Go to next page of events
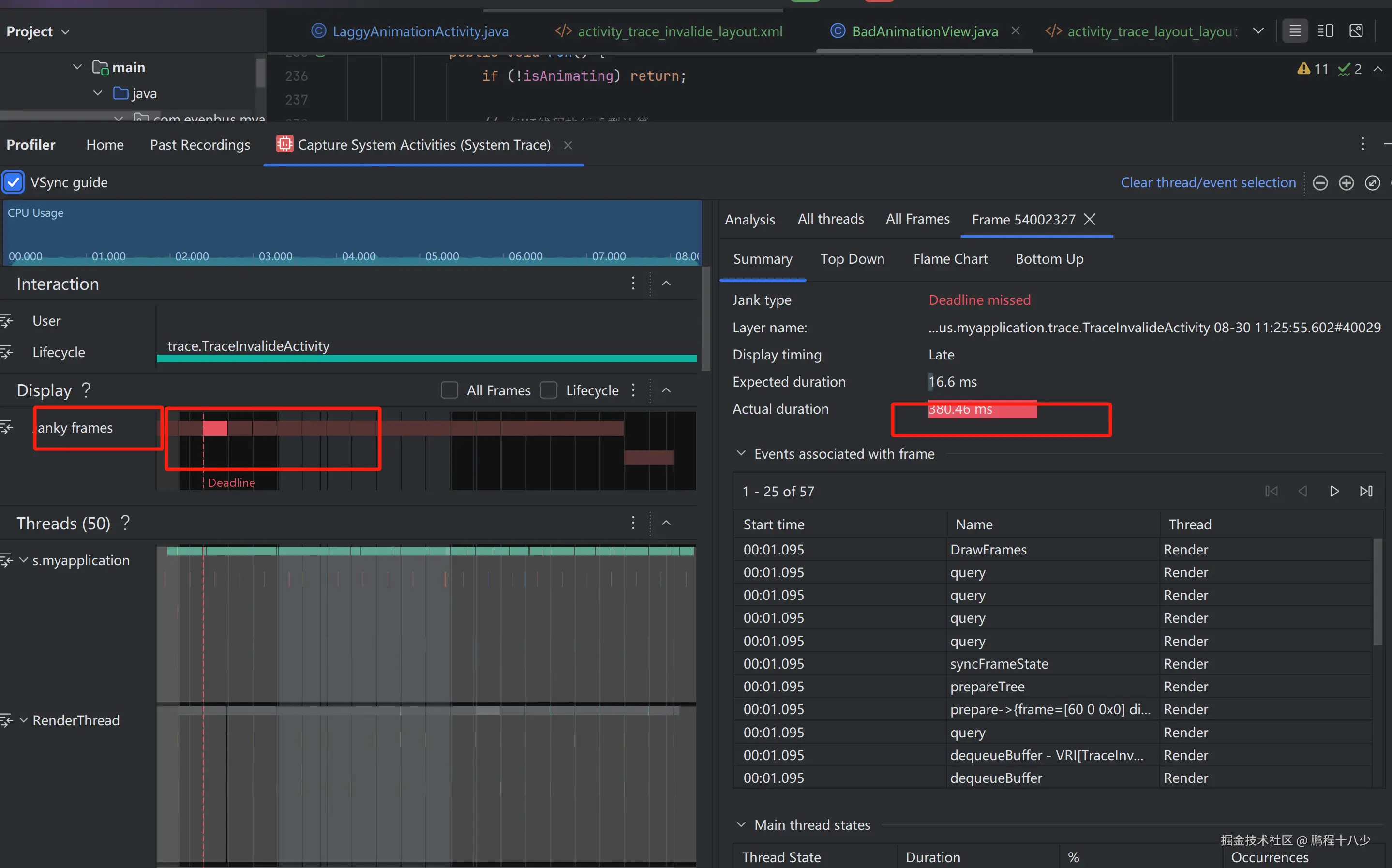This screenshot has width=1392, height=868. tap(1334, 492)
